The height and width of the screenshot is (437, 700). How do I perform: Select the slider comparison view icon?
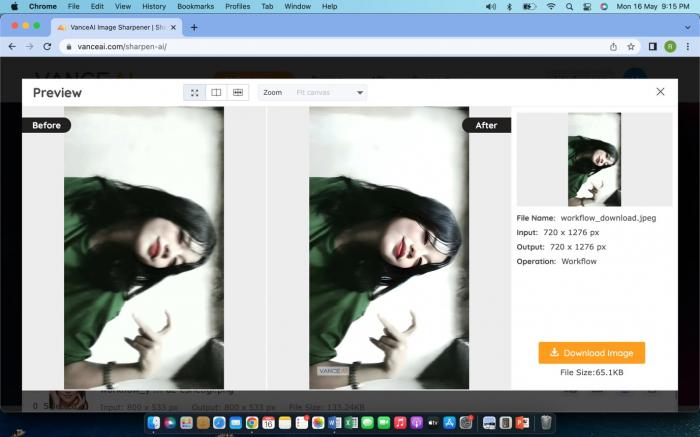tap(238, 93)
